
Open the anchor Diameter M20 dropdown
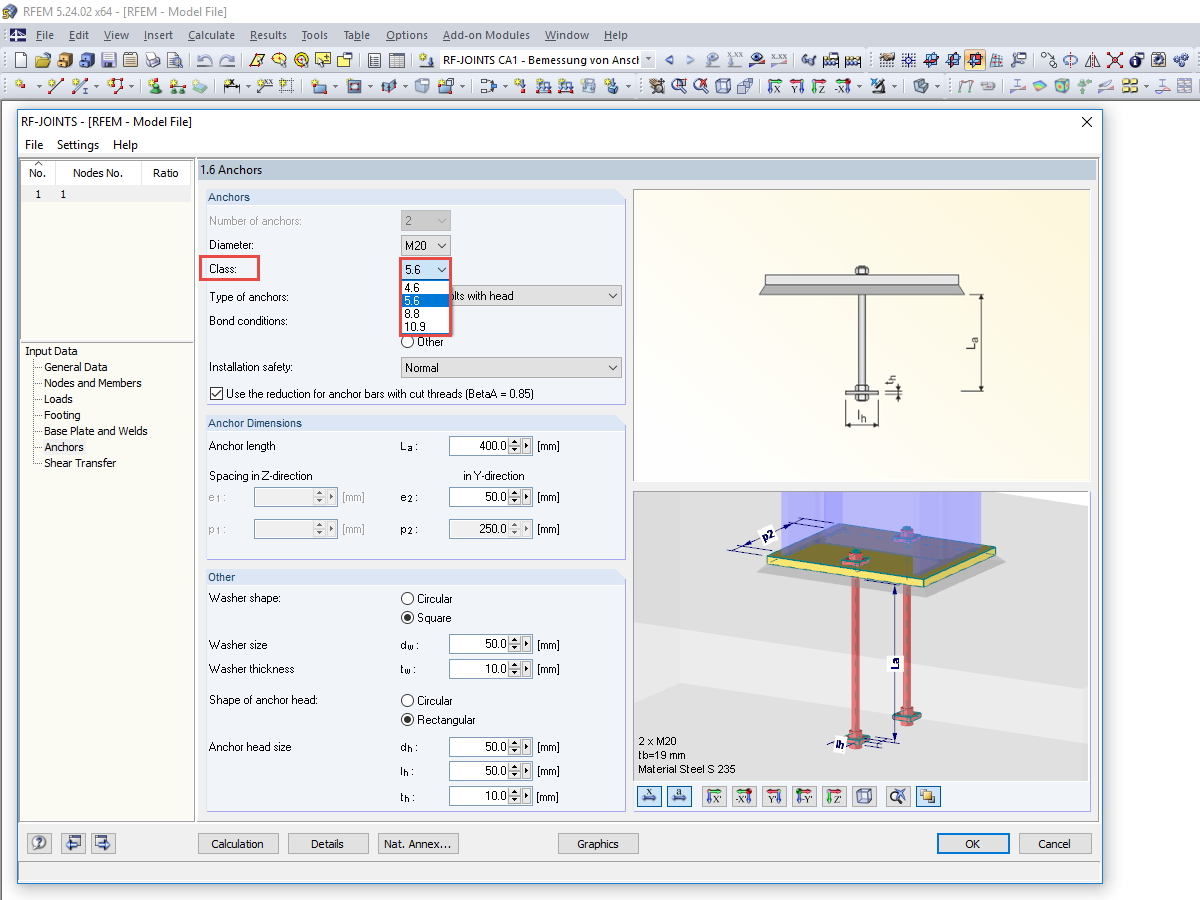(x=426, y=245)
